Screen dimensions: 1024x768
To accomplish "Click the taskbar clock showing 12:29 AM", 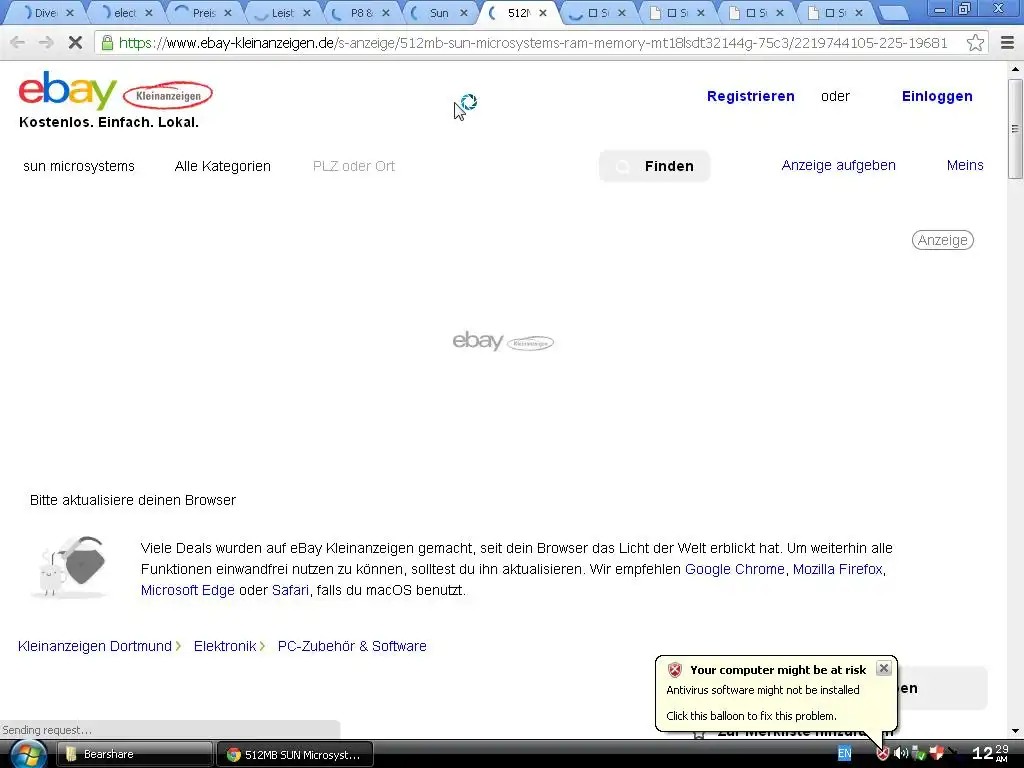I will (991, 753).
